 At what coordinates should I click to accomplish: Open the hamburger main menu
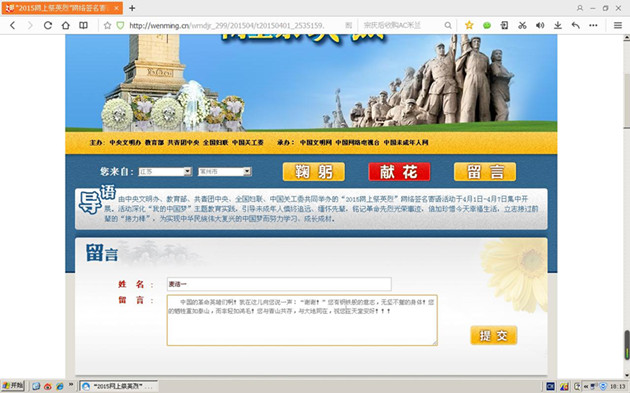tap(618, 25)
